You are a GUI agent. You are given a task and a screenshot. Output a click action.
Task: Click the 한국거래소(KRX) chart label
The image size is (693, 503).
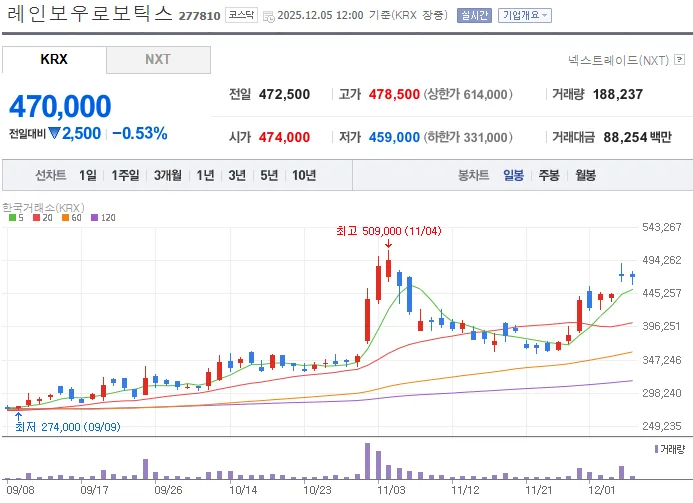click(43, 207)
